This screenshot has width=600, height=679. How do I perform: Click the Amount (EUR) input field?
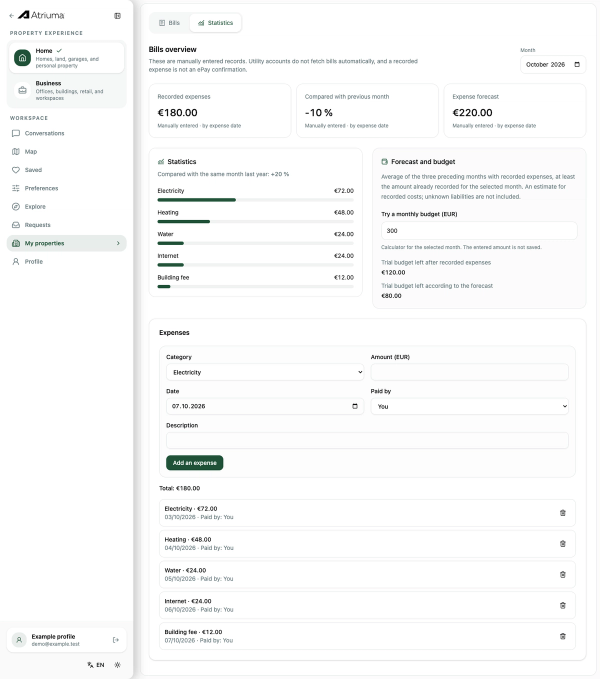point(470,372)
